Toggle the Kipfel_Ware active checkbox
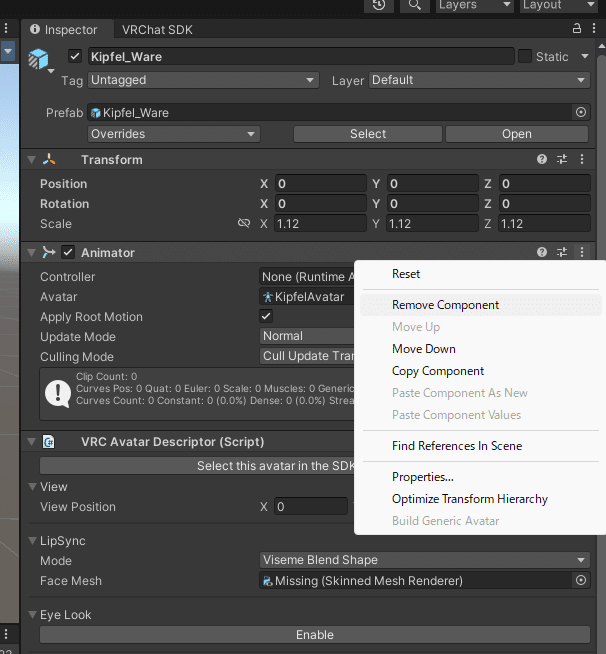This screenshot has height=654, width=606. (x=74, y=57)
